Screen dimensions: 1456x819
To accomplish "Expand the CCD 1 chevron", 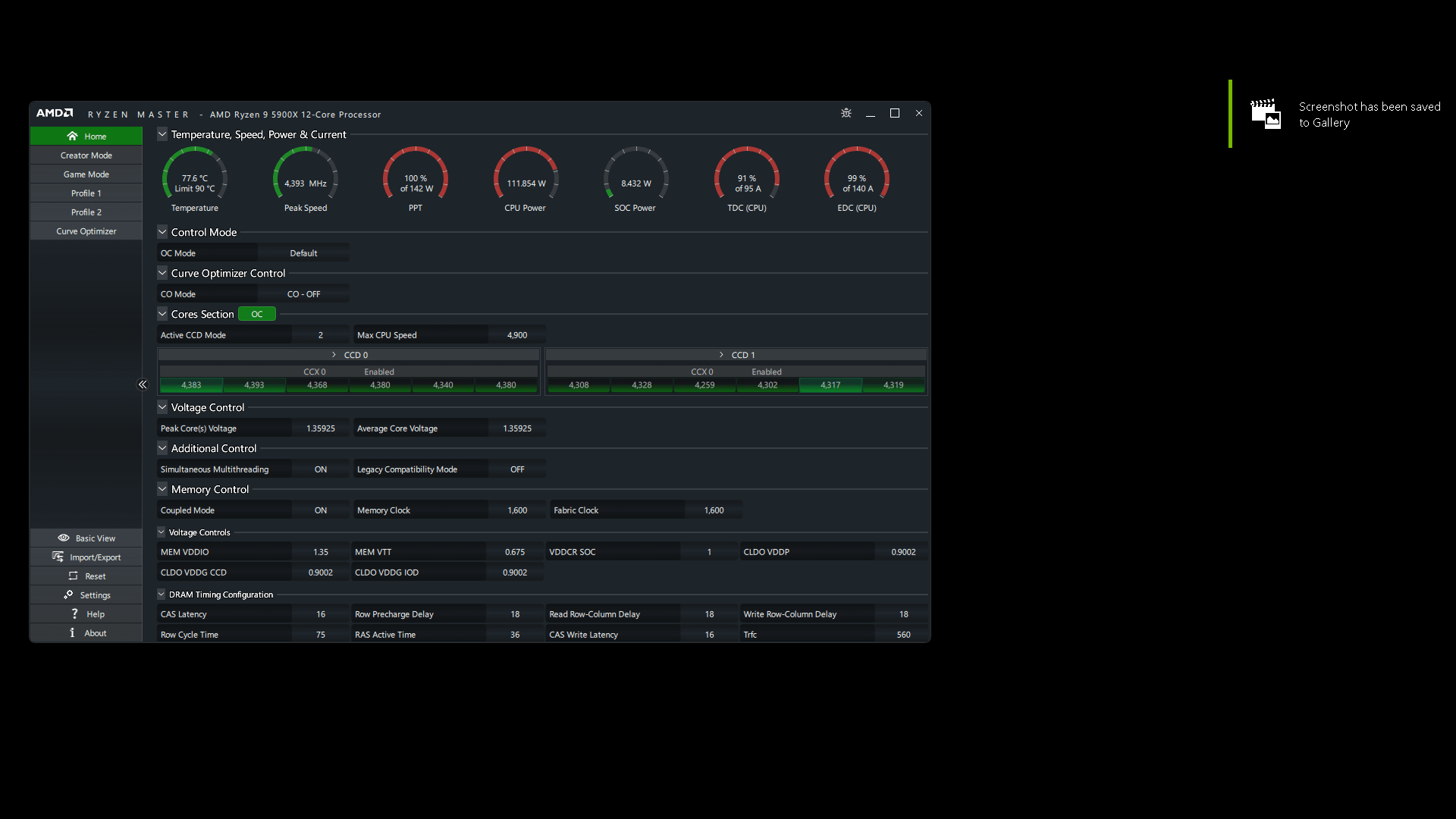I will [x=721, y=355].
